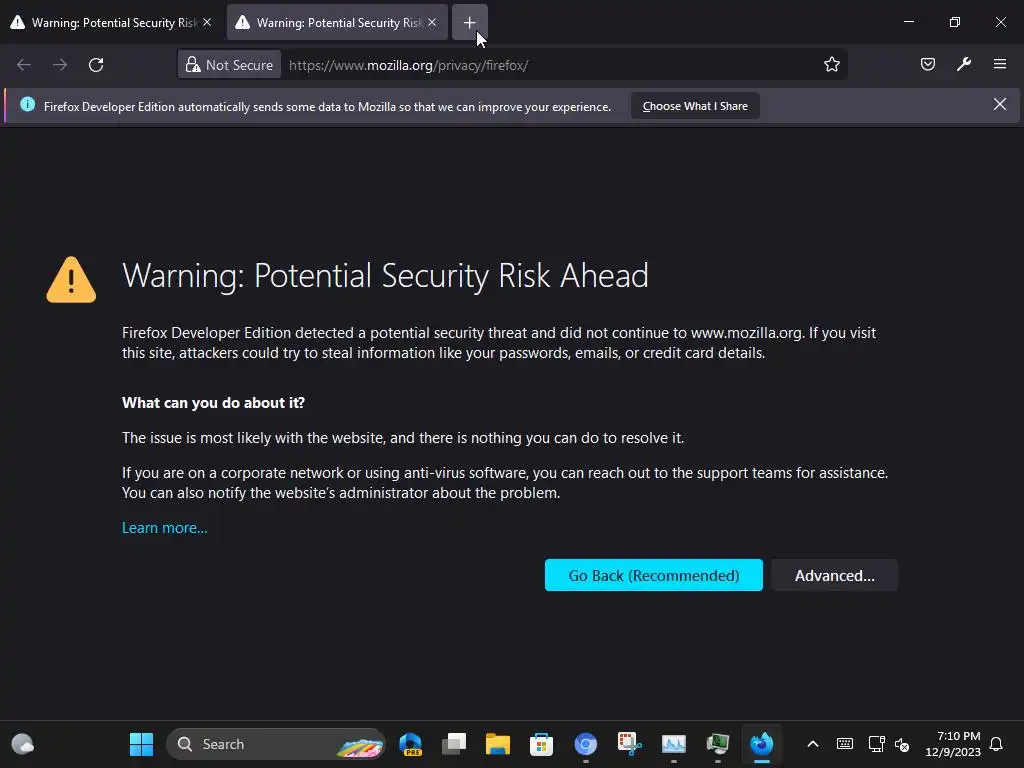
Task: Open the clock showing 7:10 PM 12/9/2023
Action: (953, 744)
